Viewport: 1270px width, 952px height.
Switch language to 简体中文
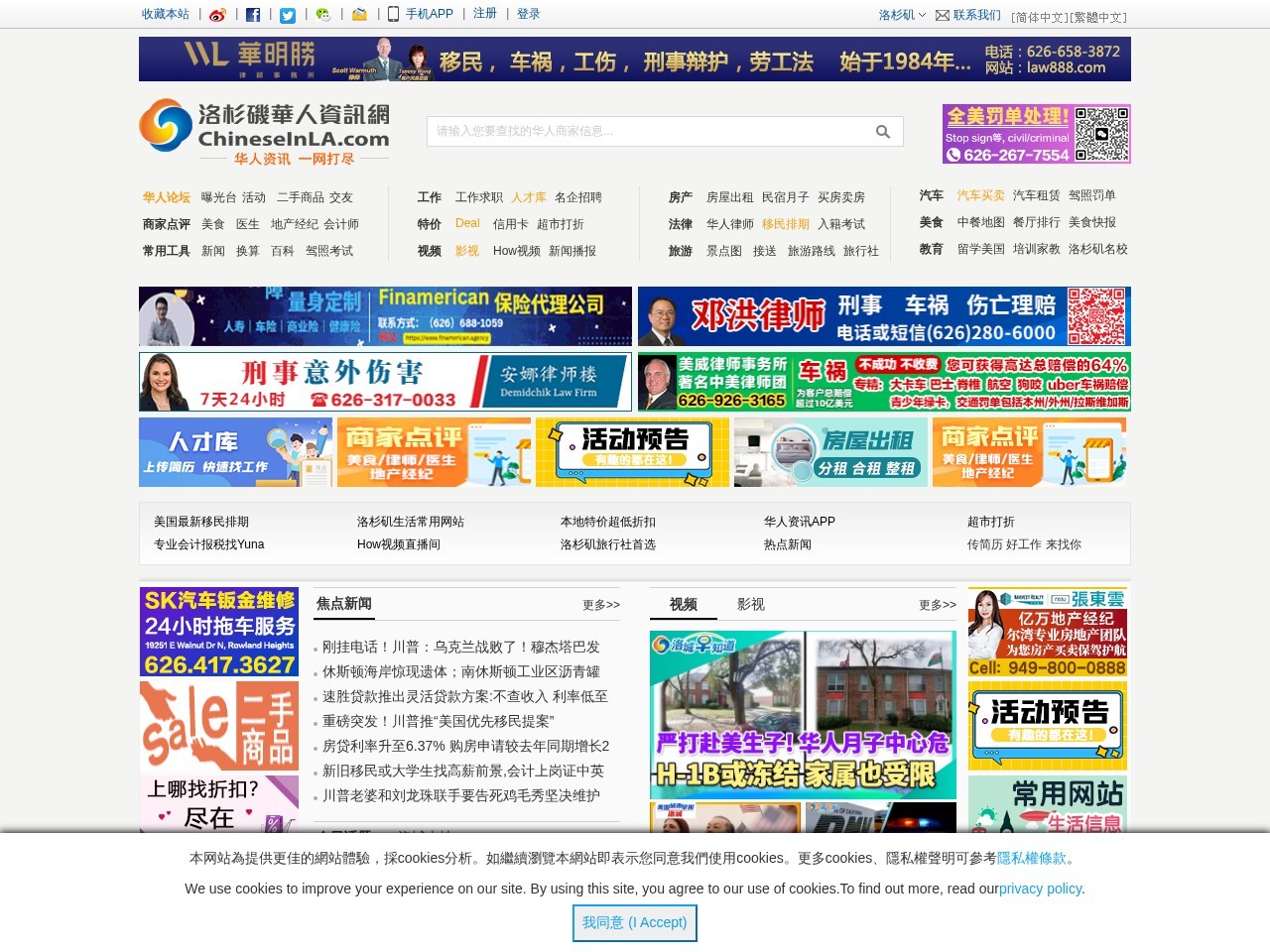[x=1040, y=17]
